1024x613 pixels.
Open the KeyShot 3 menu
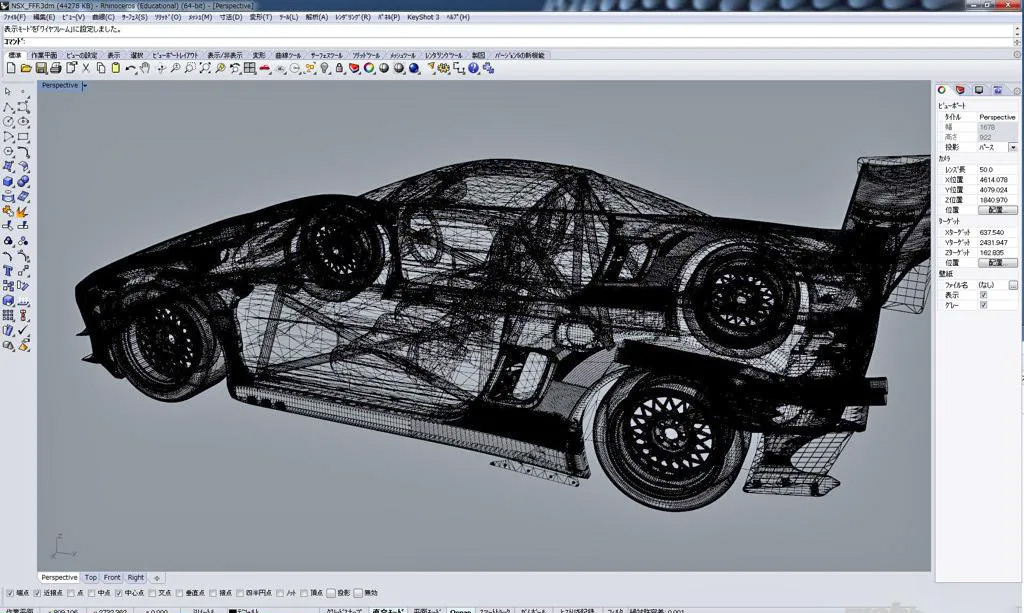click(423, 17)
